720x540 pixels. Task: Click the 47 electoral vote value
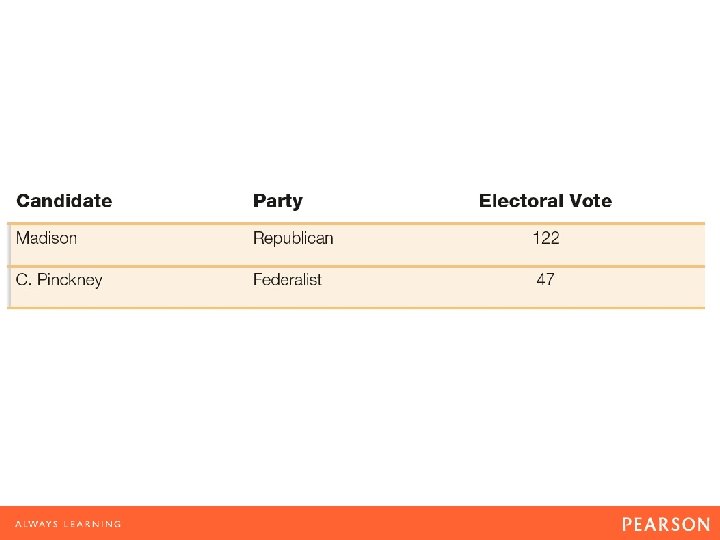(545, 280)
